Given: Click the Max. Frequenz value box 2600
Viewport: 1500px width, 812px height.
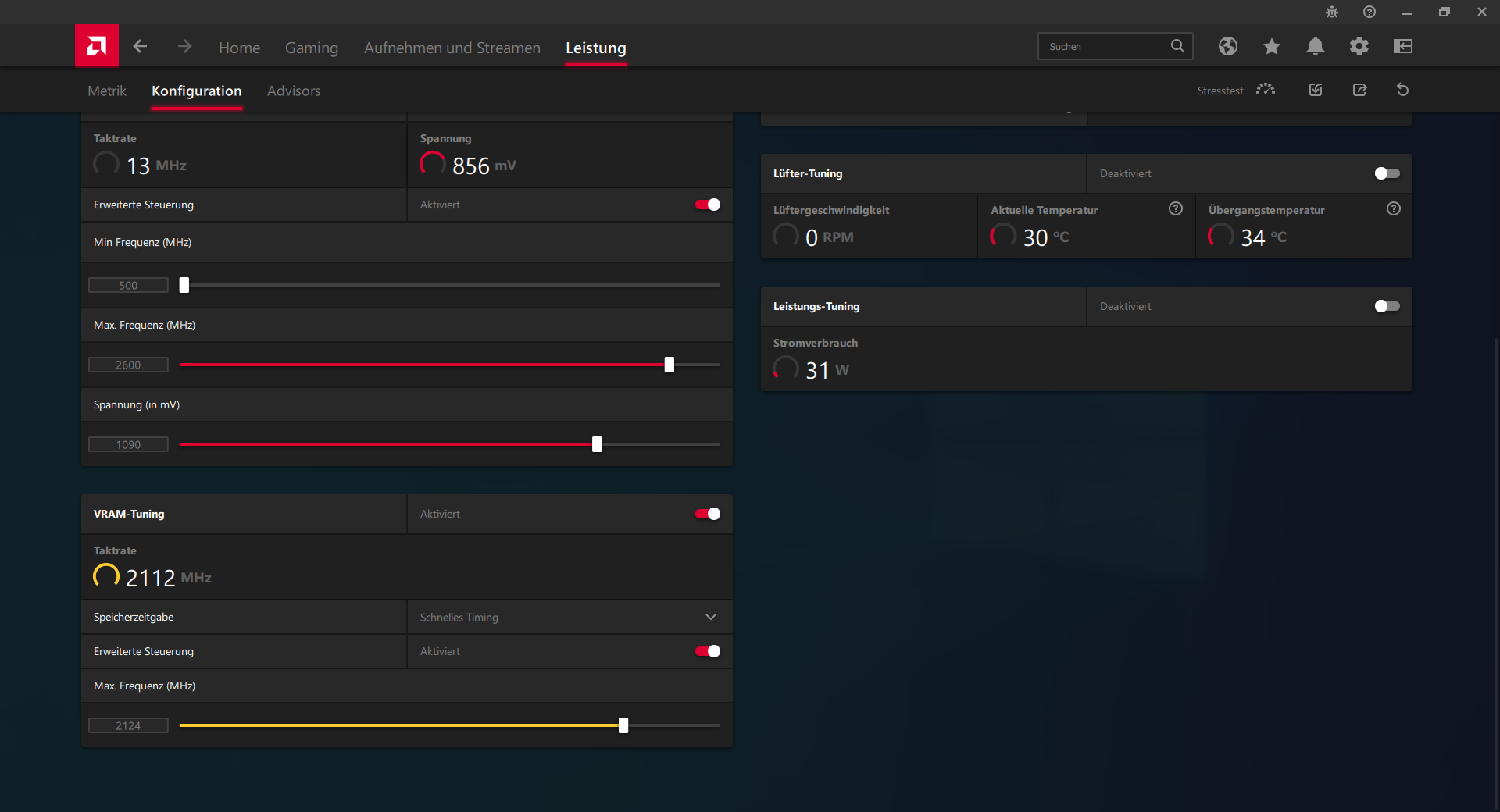Looking at the screenshot, I should [128, 365].
